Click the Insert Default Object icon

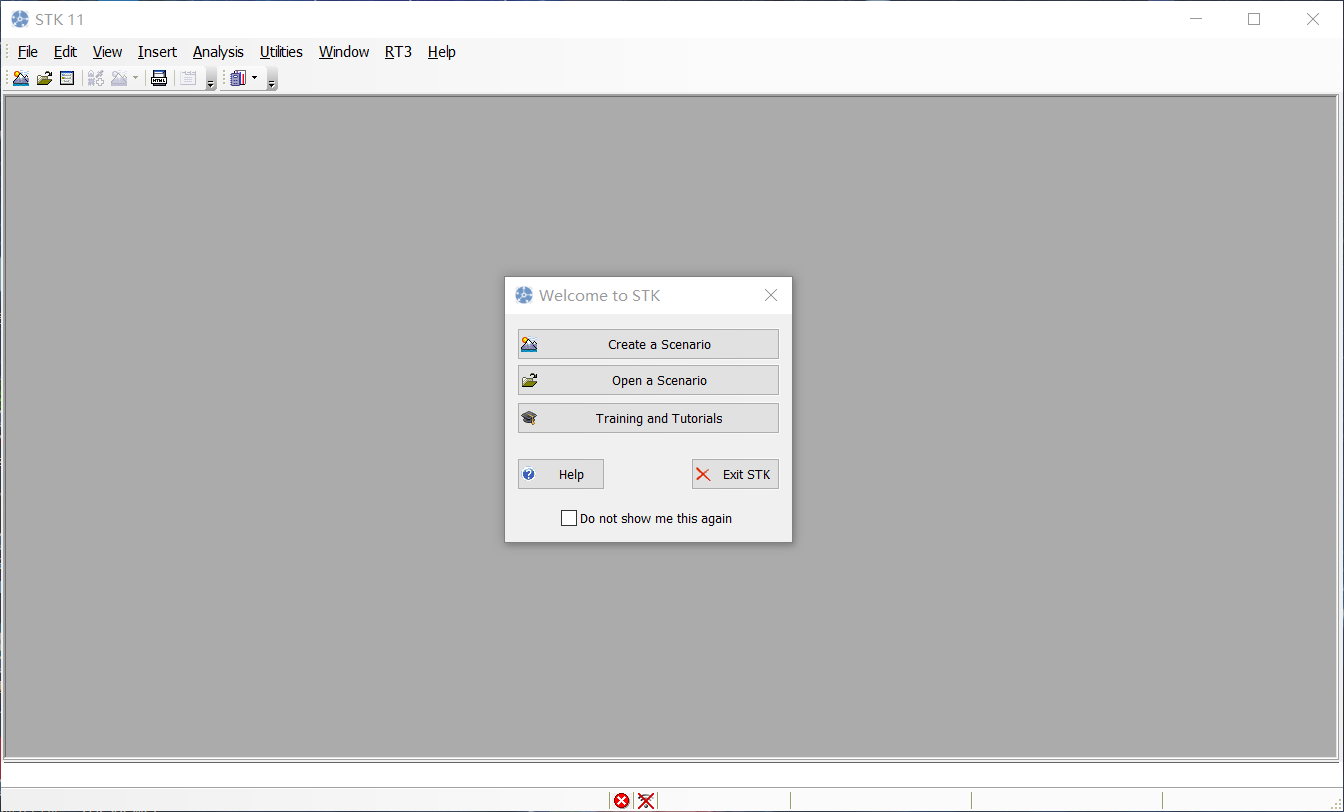click(96, 78)
